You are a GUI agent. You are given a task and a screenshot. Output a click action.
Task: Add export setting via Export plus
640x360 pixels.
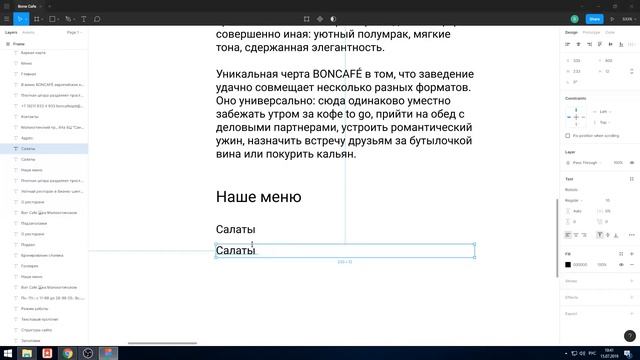pos(632,313)
